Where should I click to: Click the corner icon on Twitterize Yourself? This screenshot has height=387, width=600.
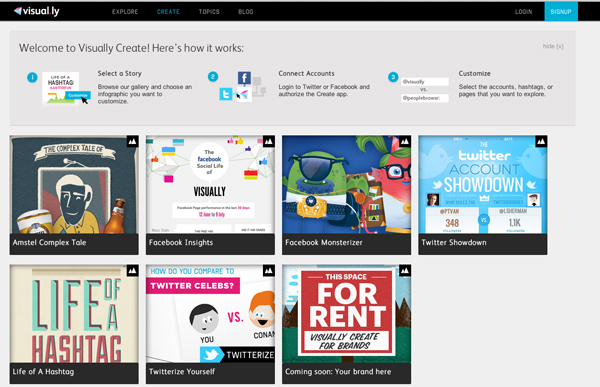[269, 271]
